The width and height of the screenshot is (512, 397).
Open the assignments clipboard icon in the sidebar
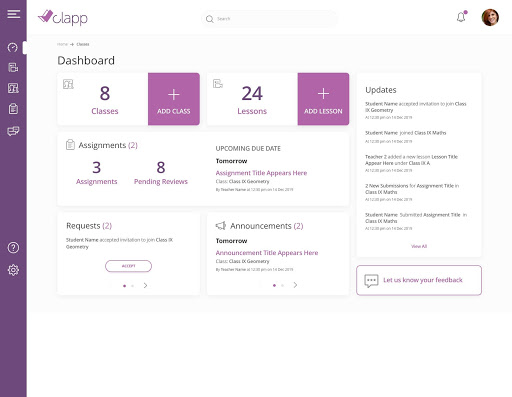click(x=13, y=109)
